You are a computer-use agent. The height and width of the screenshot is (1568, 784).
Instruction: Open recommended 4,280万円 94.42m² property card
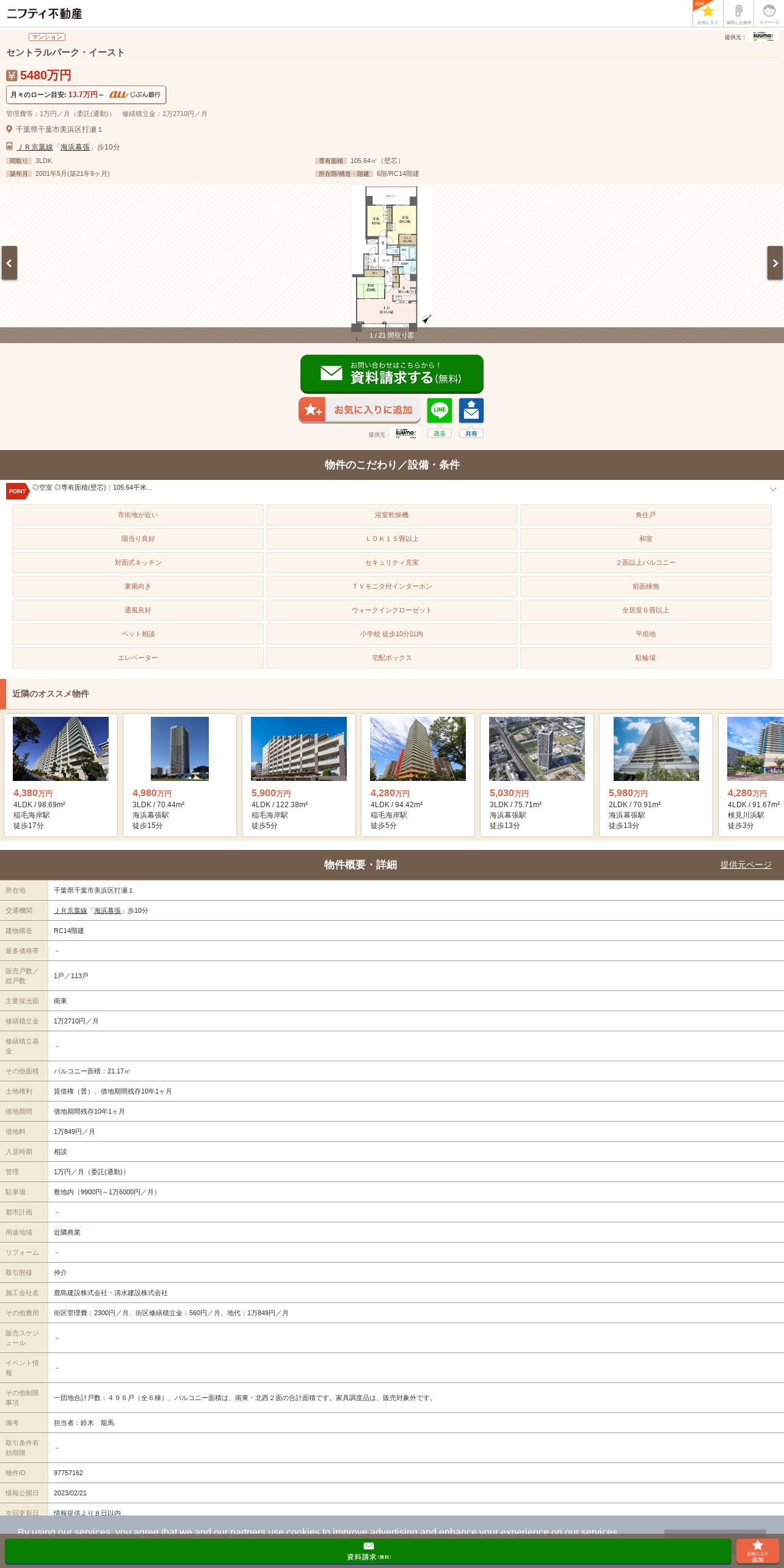[x=418, y=775]
